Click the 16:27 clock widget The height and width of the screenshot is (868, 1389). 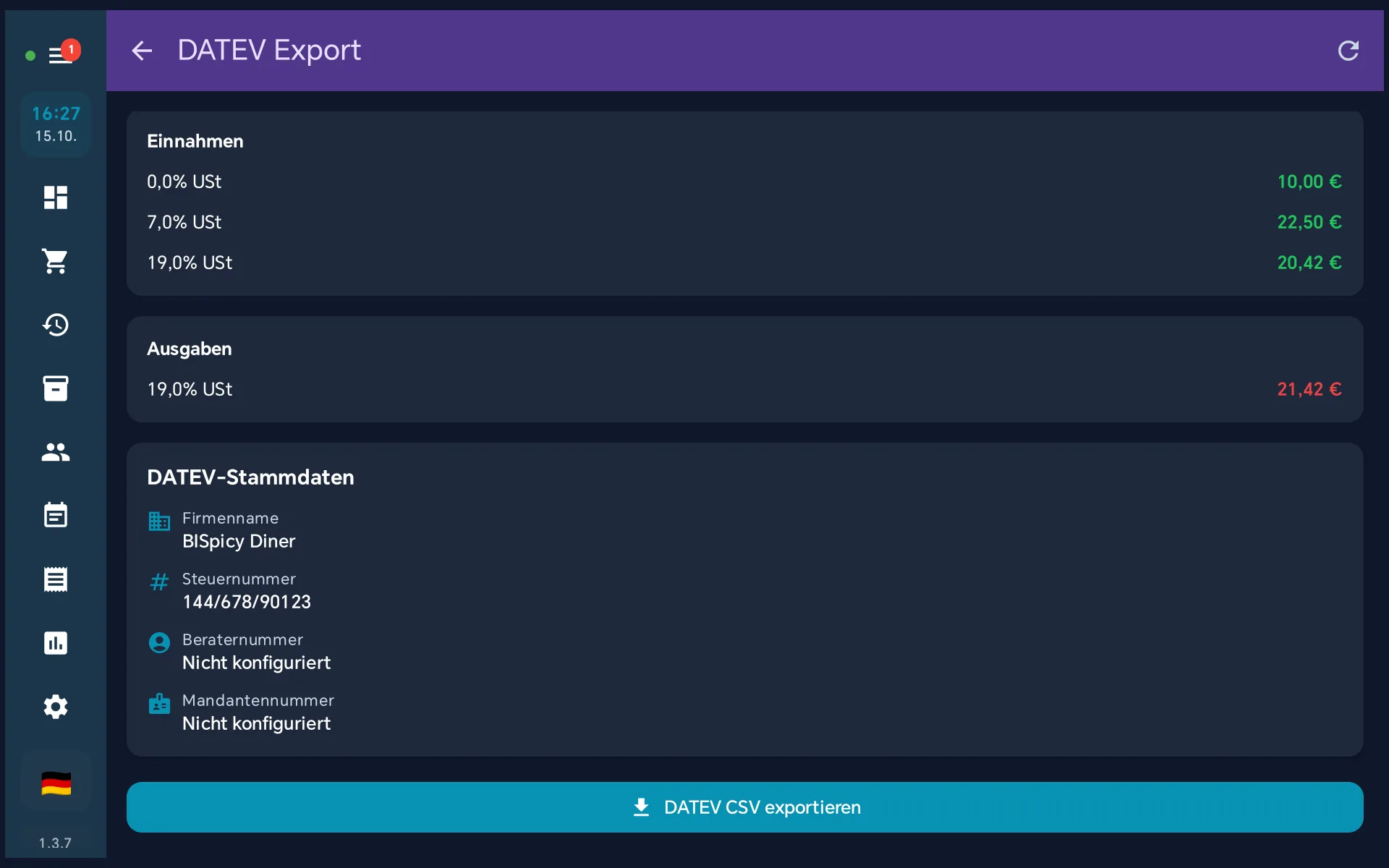coord(56,124)
